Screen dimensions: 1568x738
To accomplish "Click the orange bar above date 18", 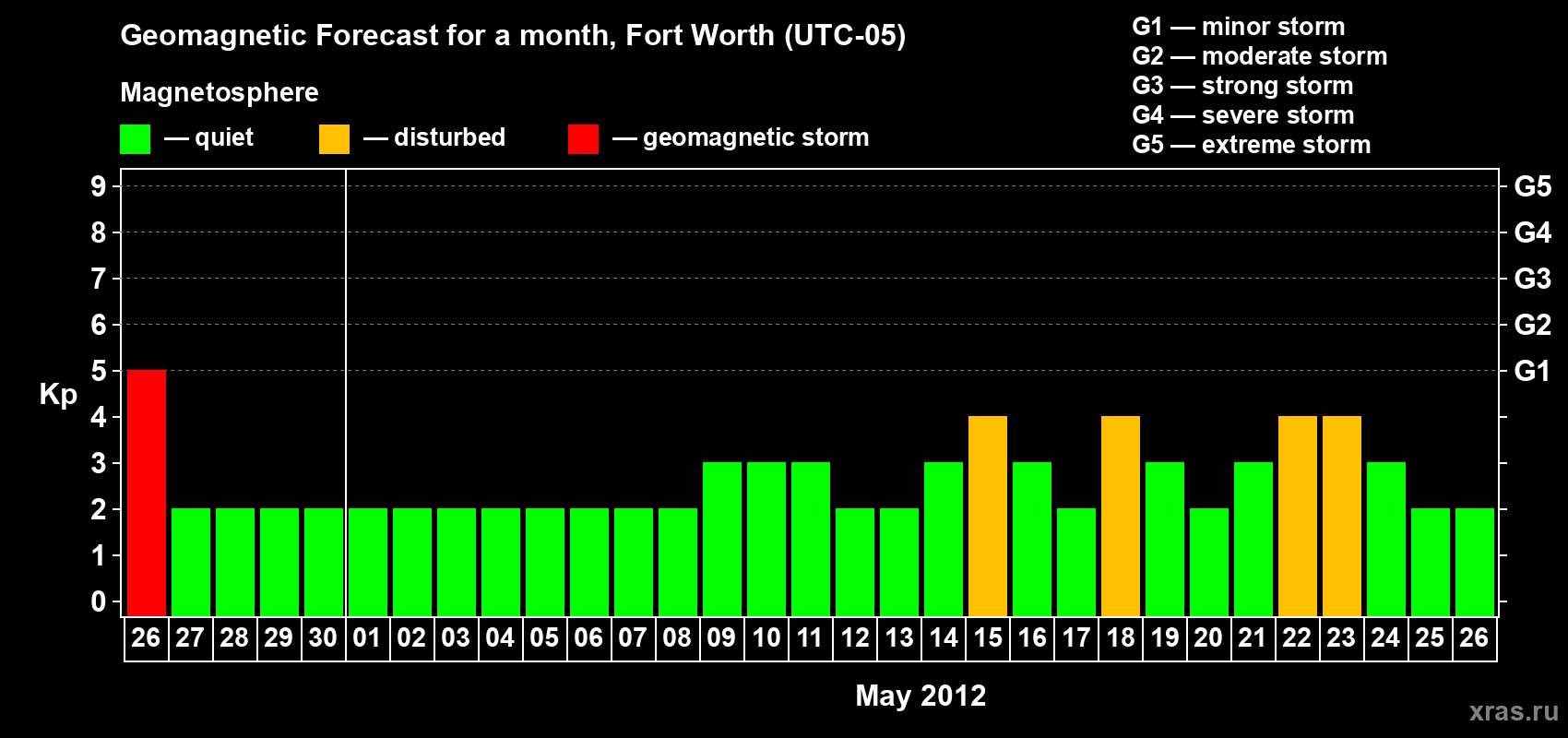I will pyautogui.click(x=1121, y=516).
